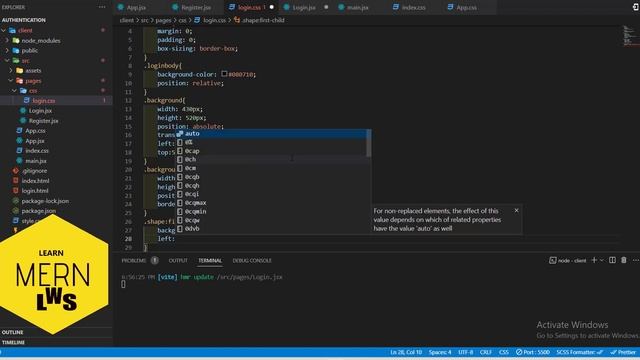
Task: Open the new terminal launch profile dropdown
Action: pos(602,260)
